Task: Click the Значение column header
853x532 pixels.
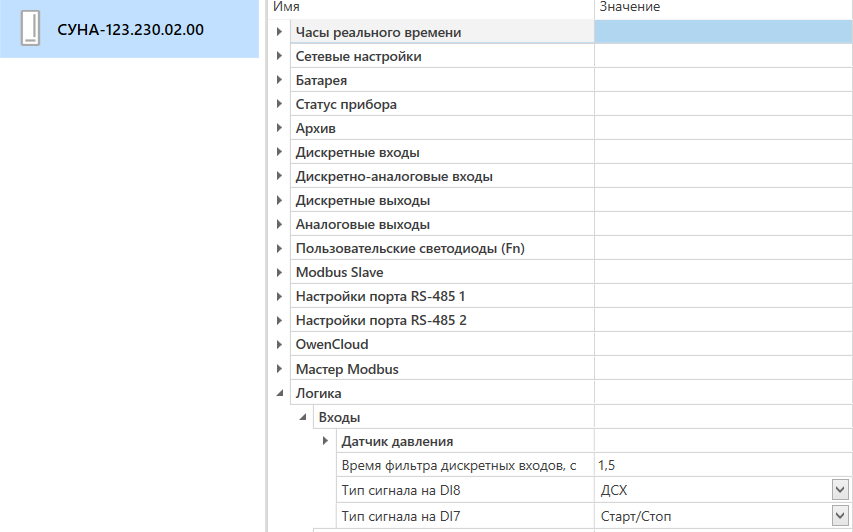Action: click(x=630, y=7)
